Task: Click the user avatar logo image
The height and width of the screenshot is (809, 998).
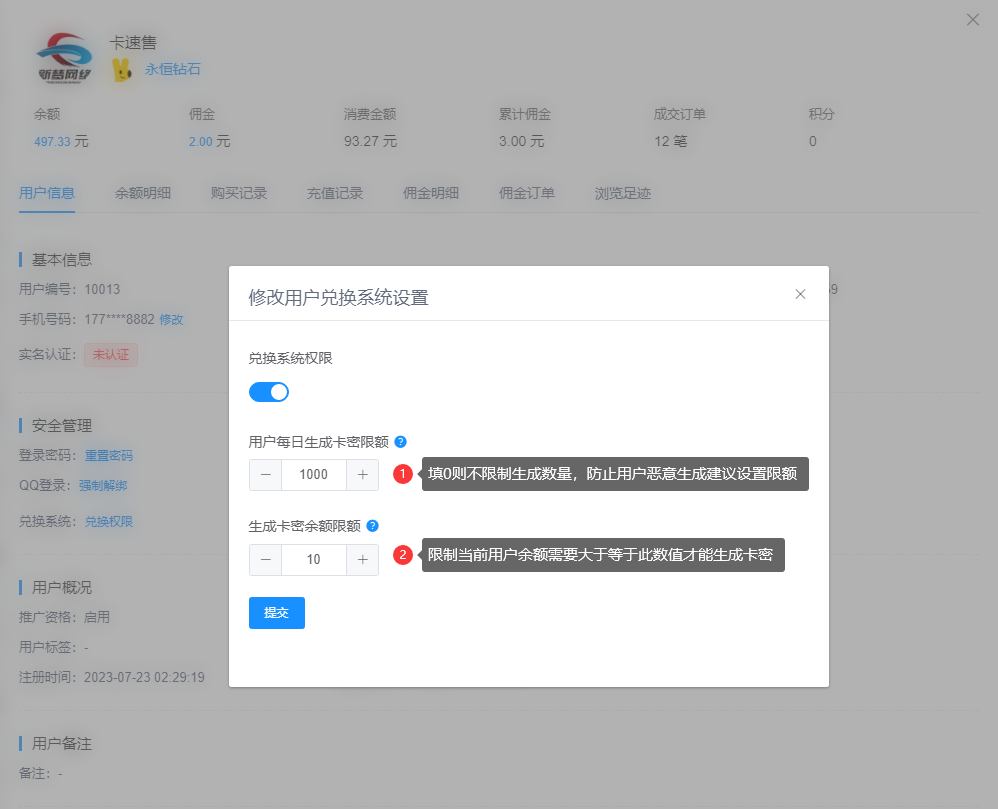Action: click(64, 59)
